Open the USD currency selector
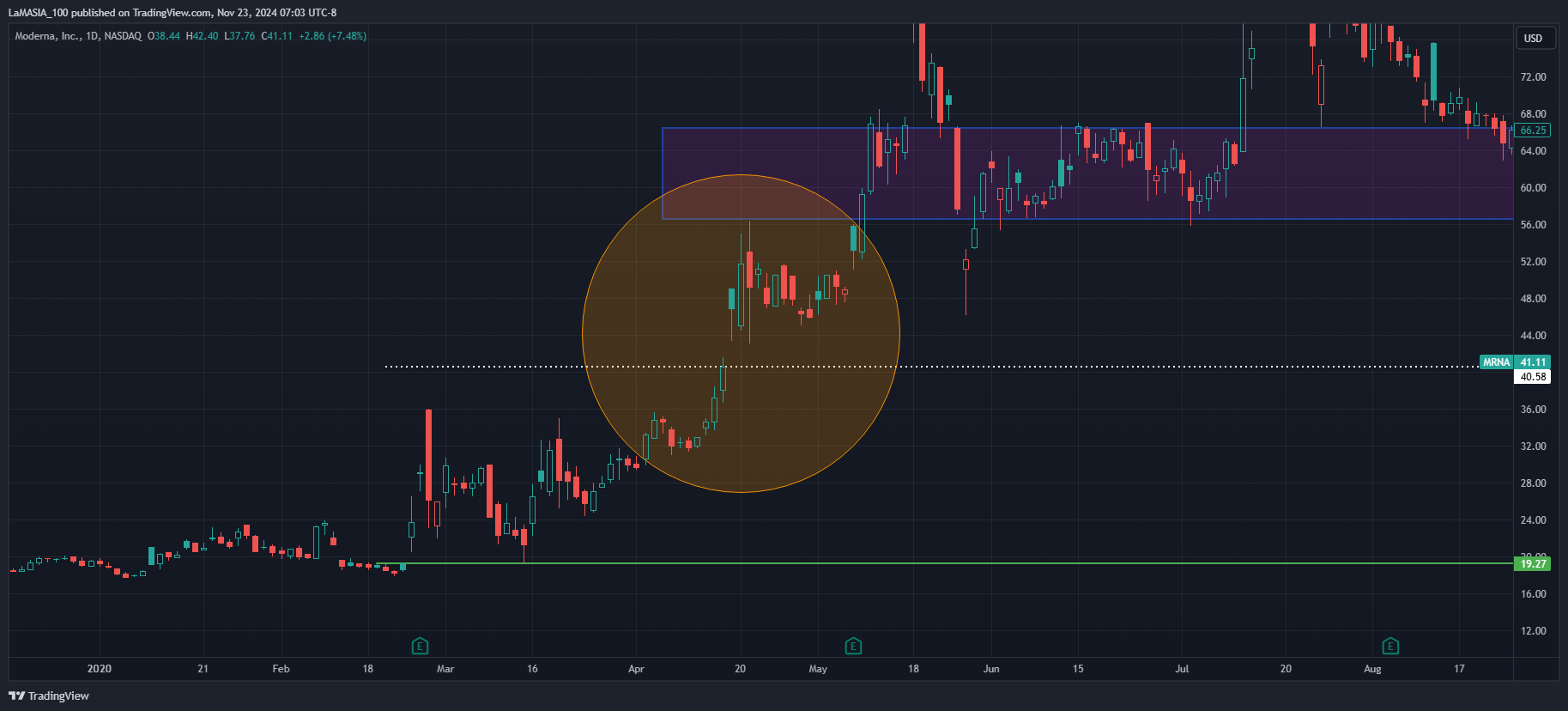Image resolution: width=1568 pixels, height=711 pixels. (1534, 38)
